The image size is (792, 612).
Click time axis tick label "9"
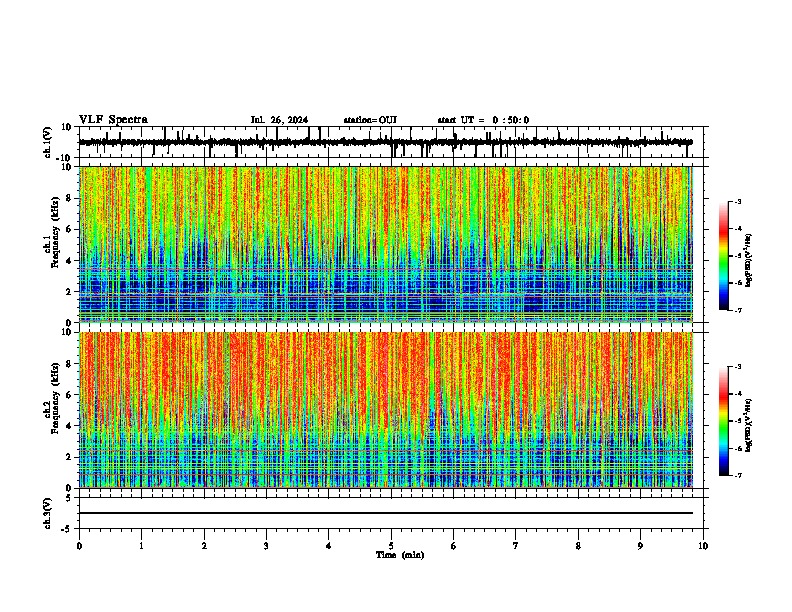640,546
